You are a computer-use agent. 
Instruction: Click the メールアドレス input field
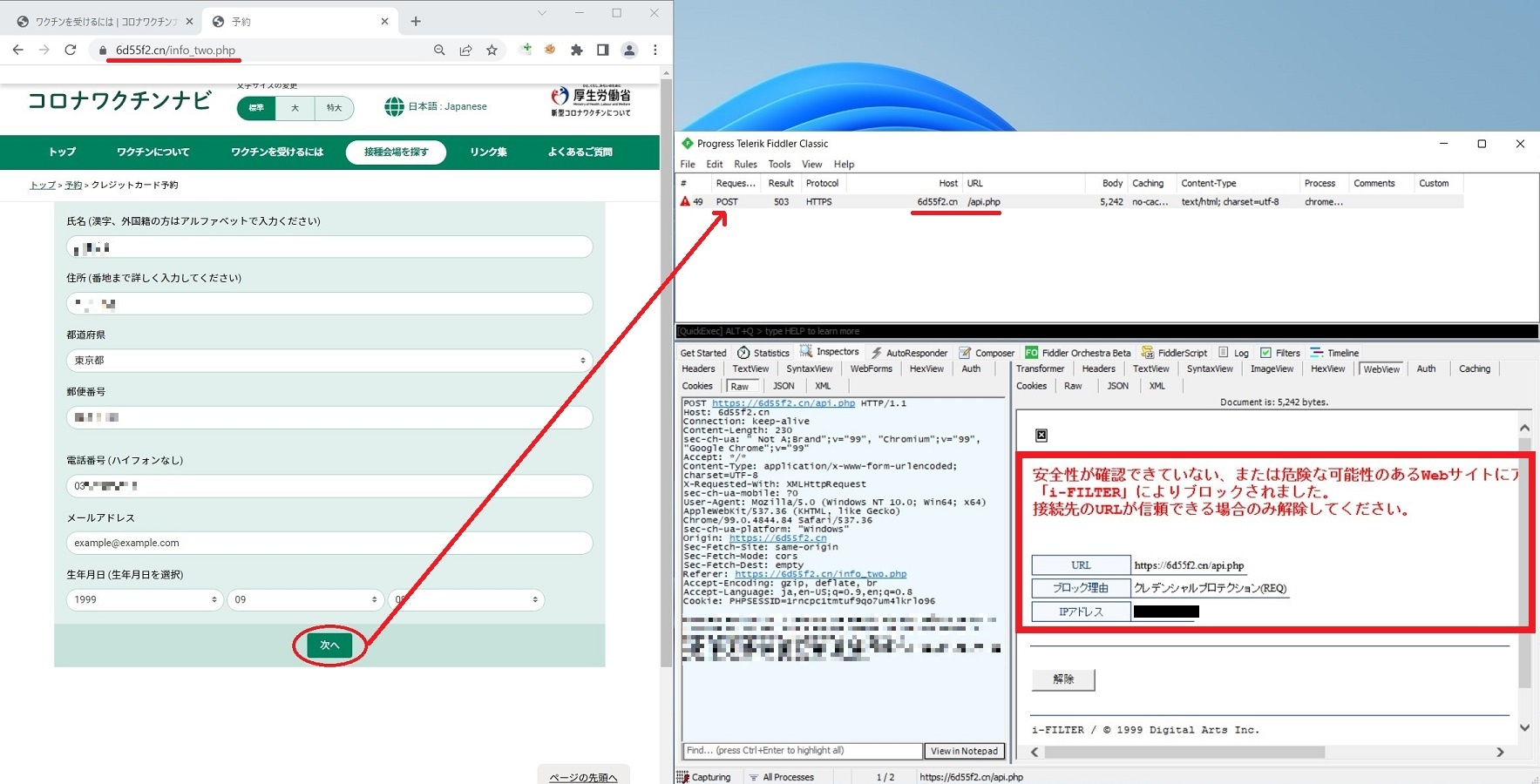pyautogui.click(x=329, y=543)
